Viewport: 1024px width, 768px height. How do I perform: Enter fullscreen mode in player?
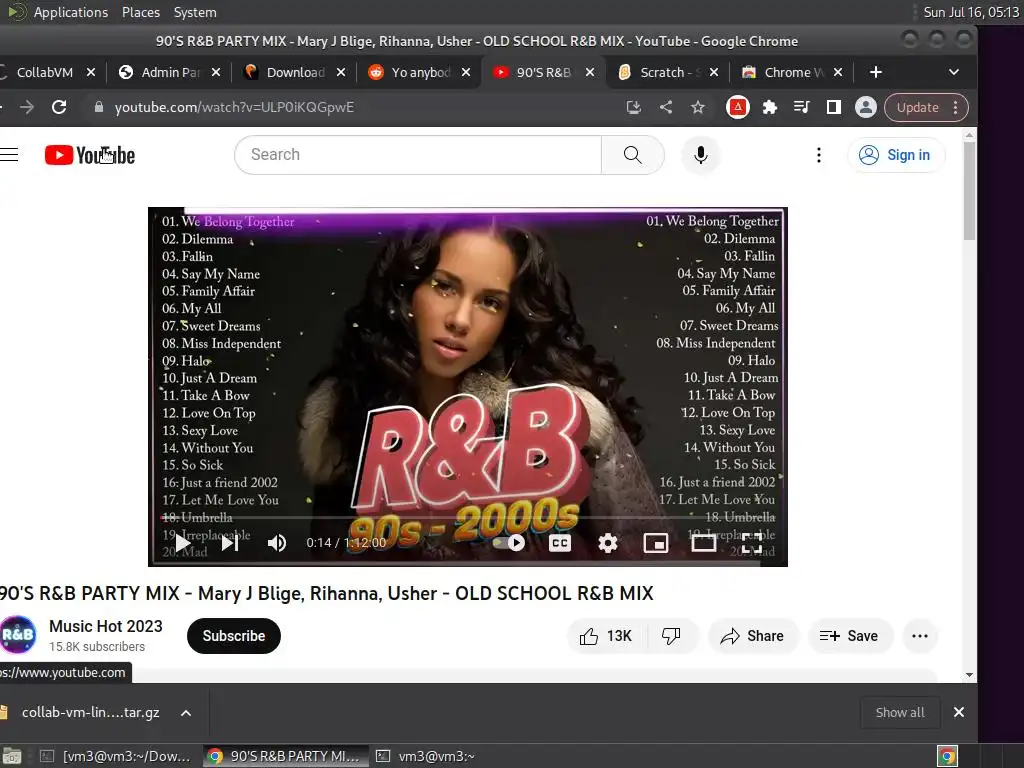click(x=752, y=543)
